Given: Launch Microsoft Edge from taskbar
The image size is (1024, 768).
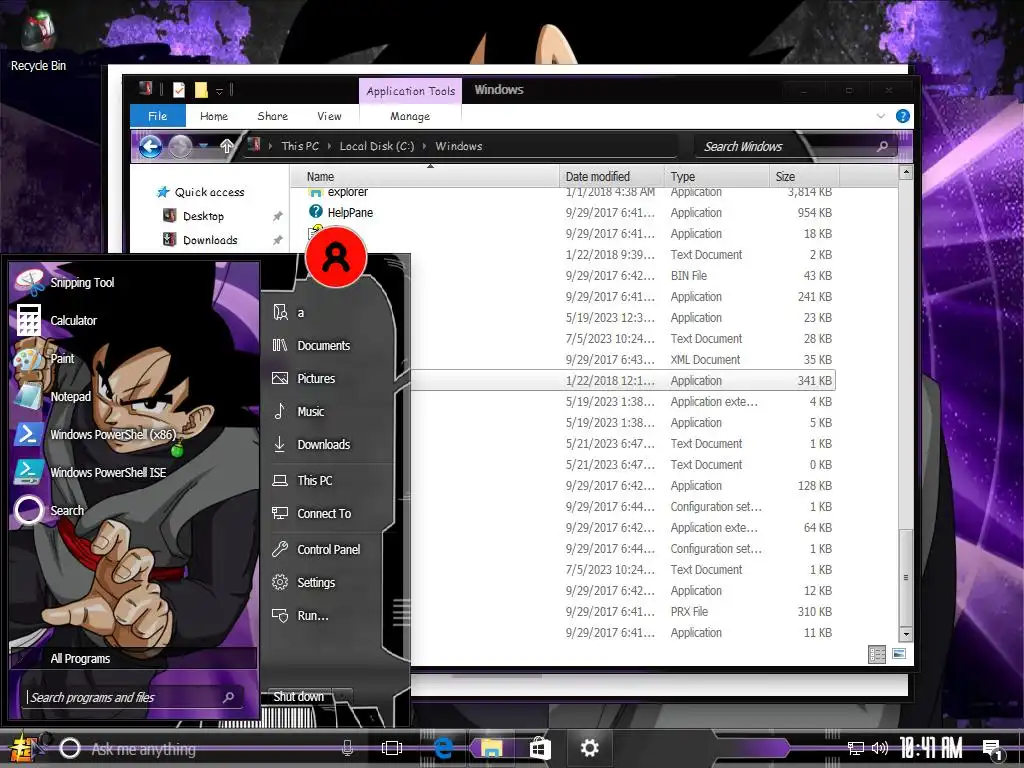Looking at the screenshot, I should click(443, 748).
